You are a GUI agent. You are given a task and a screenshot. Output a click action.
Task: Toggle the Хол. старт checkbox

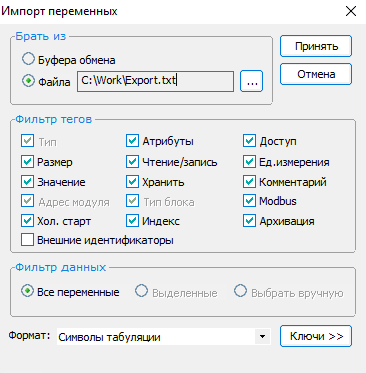pyautogui.click(x=27, y=221)
